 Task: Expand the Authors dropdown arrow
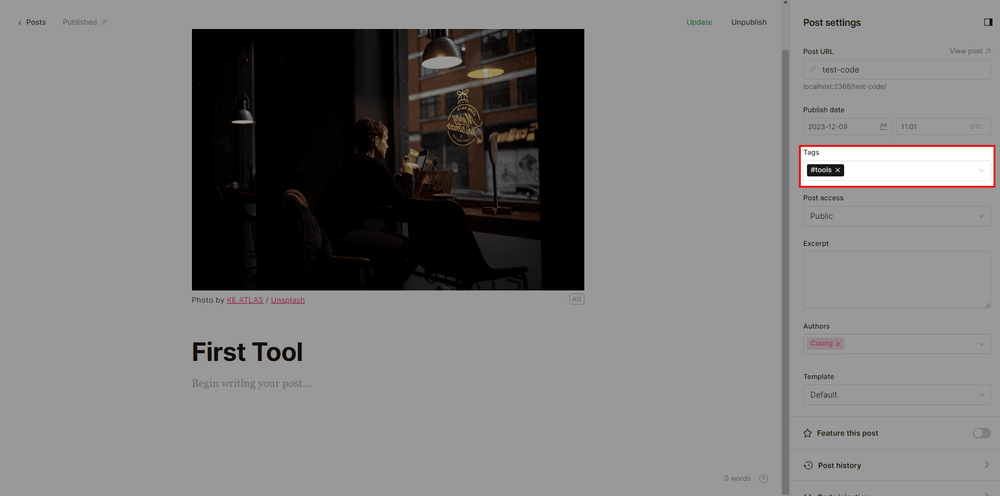(x=982, y=344)
